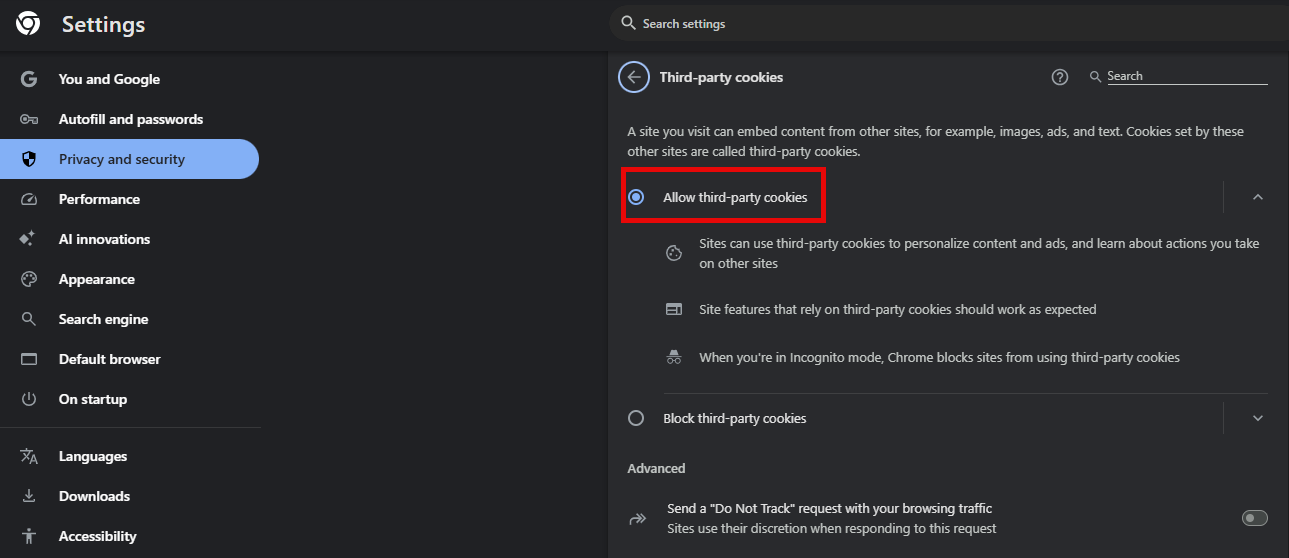Screen dimensions: 1289x558
Task: Click the Chrome logo next to Settings
Action: 28,24
